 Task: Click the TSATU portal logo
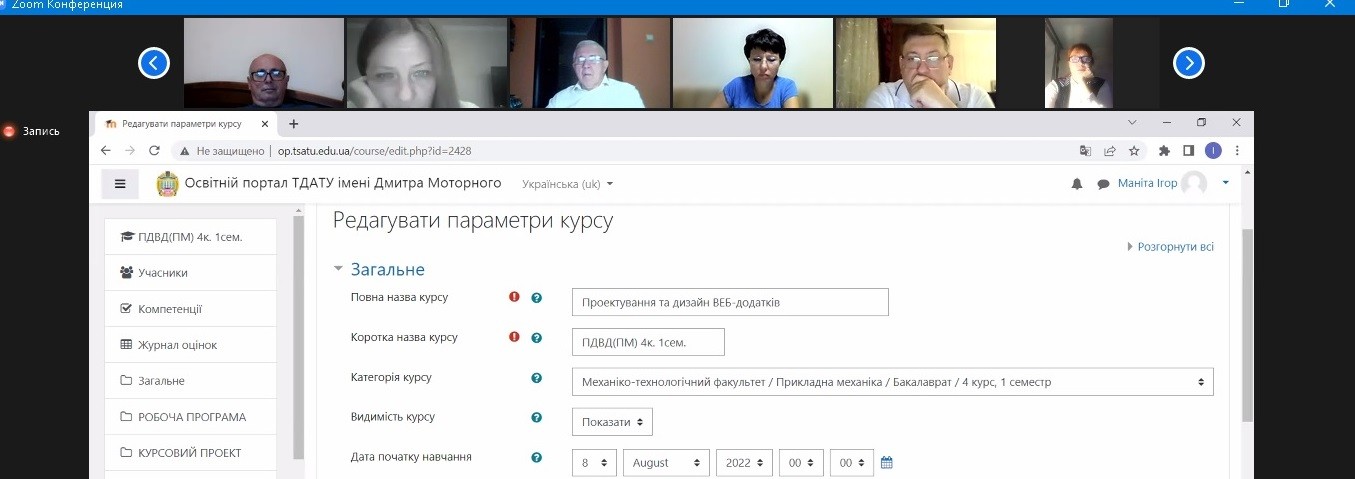pyautogui.click(x=167, y=183)
